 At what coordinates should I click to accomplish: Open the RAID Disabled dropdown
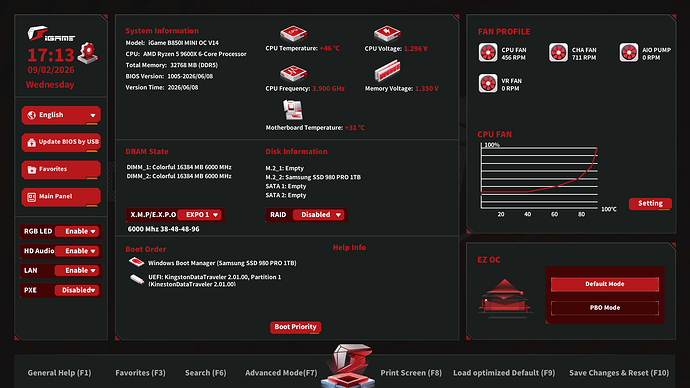click(x=319, y=215)
